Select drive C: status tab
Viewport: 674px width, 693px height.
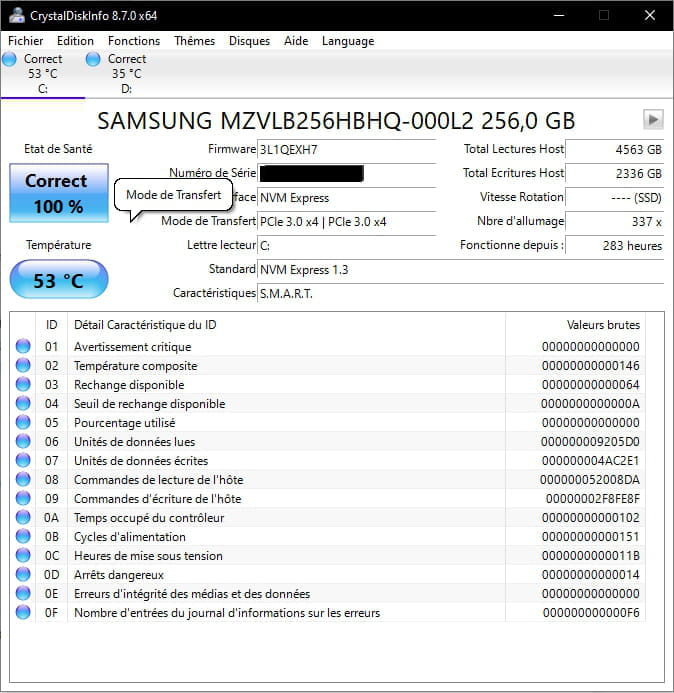coord(43,74)
